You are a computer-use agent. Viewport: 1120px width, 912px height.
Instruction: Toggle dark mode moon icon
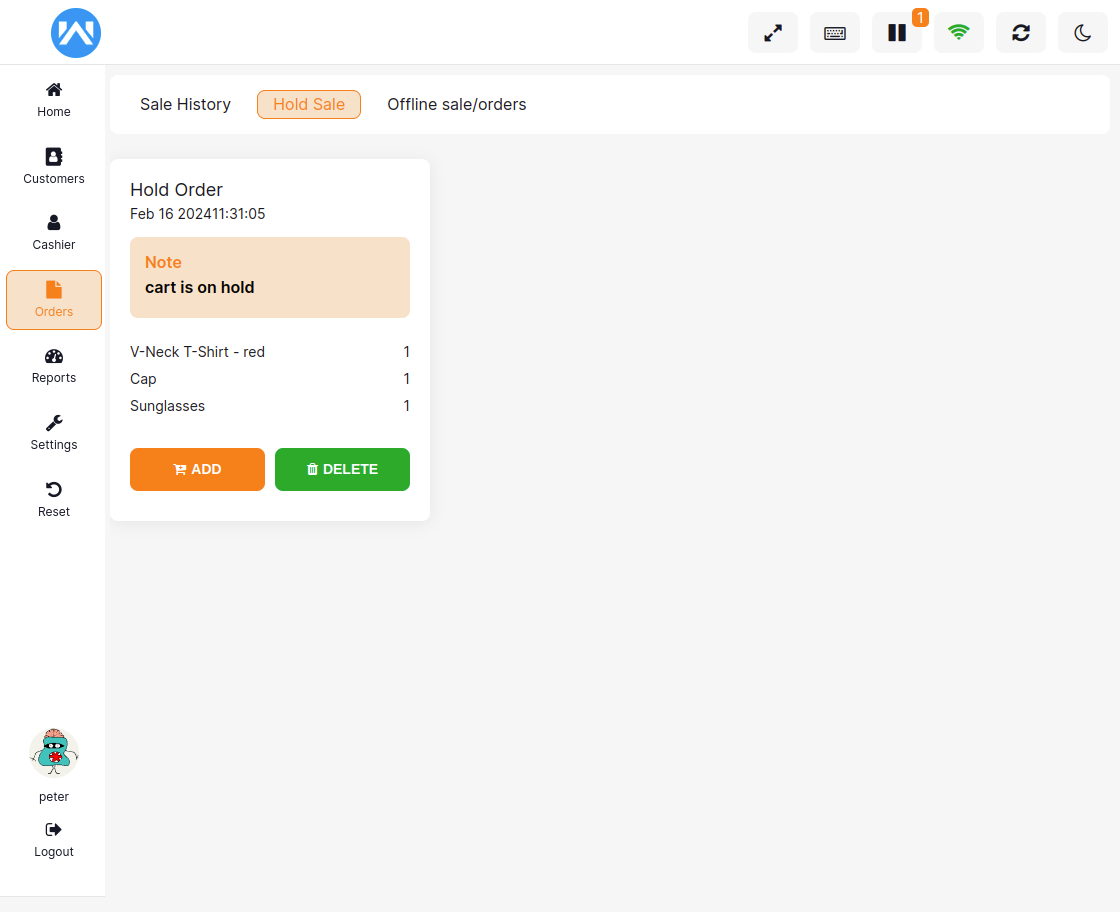[x=1083, y=33]
